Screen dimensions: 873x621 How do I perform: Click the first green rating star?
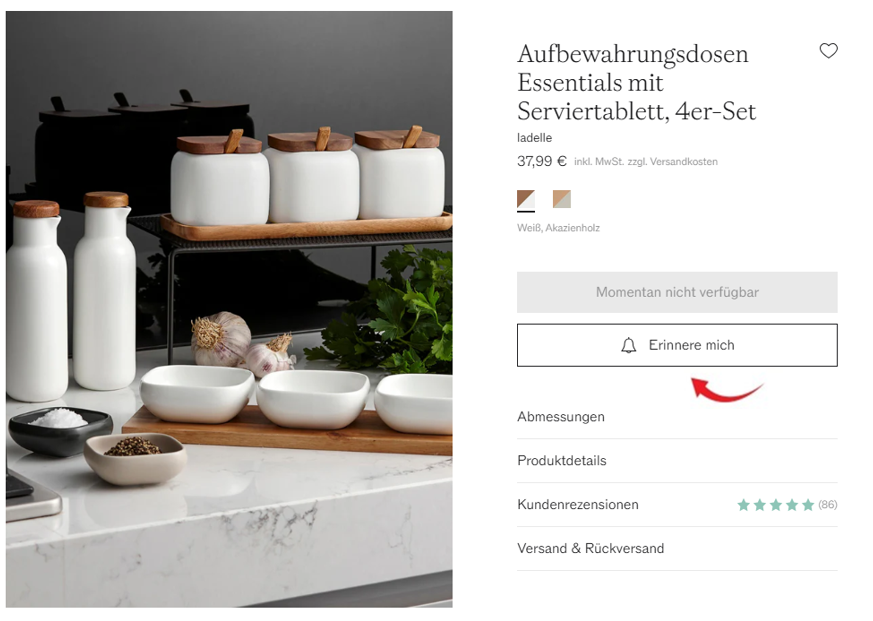coord(743,505)
